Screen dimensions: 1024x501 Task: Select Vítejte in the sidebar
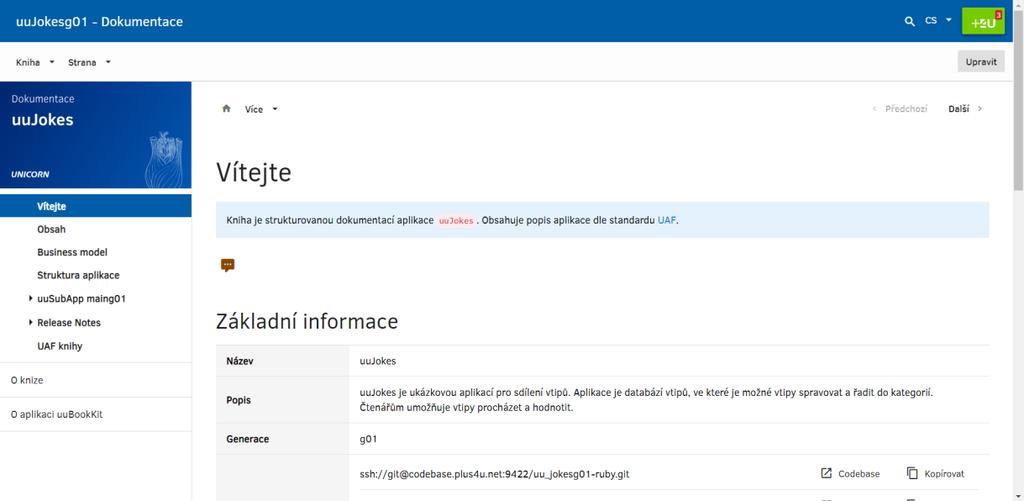click(95, 206)
